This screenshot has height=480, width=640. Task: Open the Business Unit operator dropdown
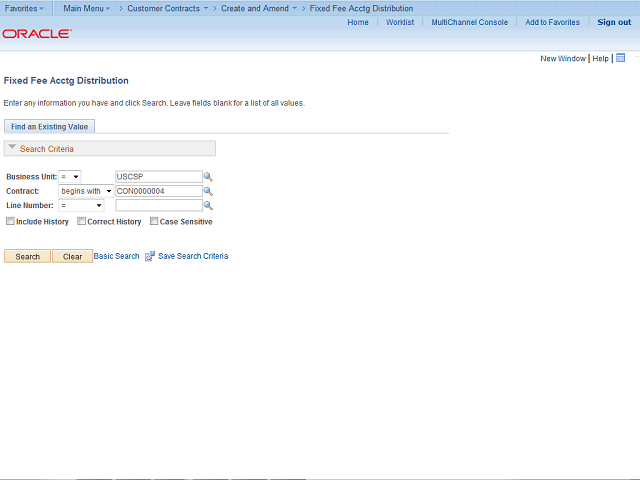70,177
